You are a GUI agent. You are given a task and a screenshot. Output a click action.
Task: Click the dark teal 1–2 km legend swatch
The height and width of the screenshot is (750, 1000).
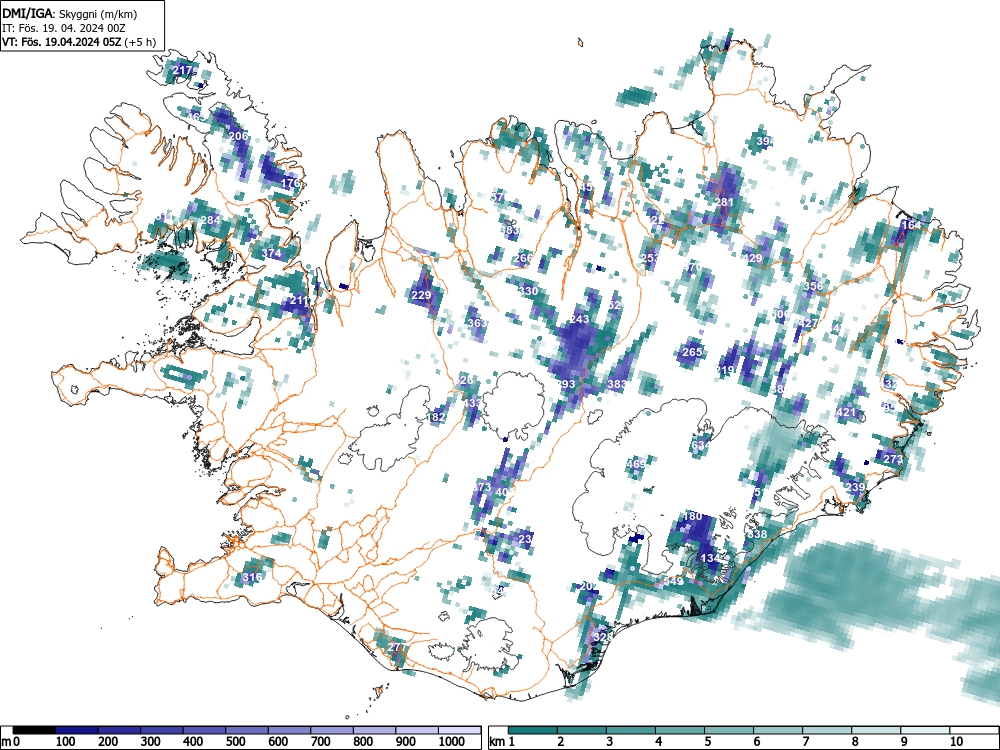tap(533, 730)
